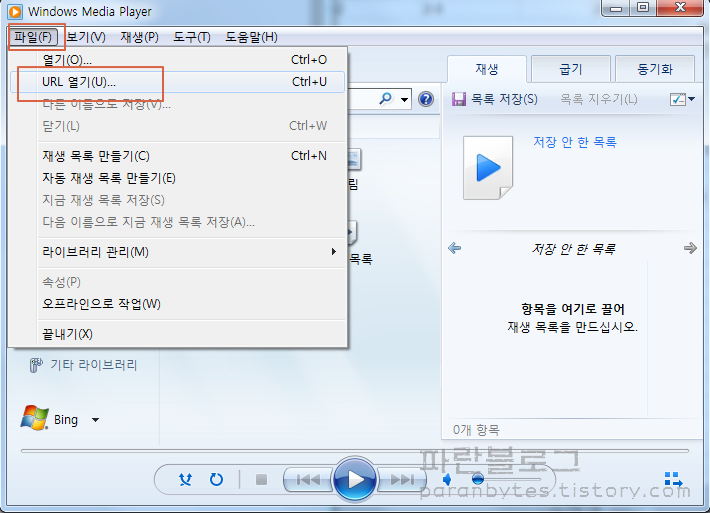Click the Windows Media Player title icon

coord(15,11)
